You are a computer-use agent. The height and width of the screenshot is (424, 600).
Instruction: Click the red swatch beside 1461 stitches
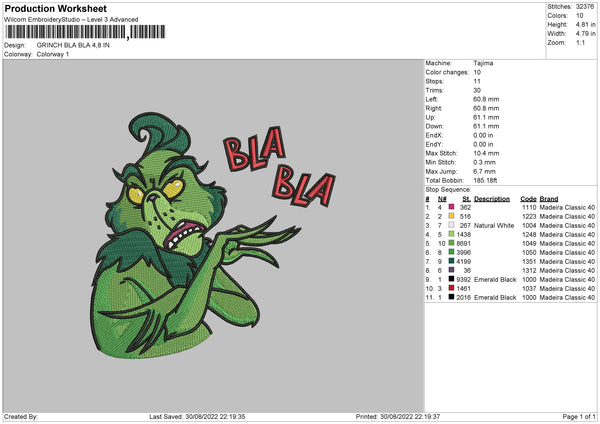452,288
